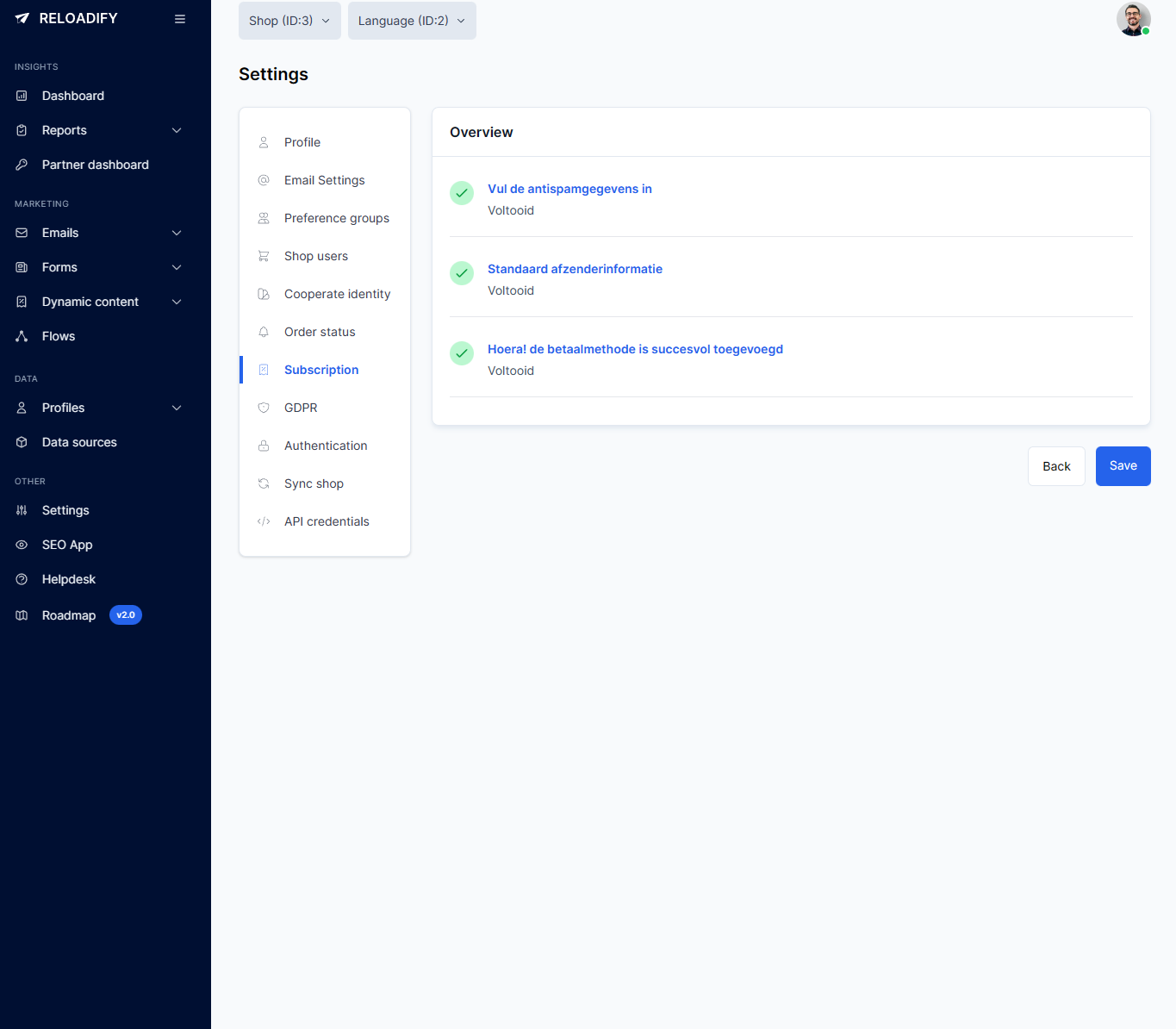The height and width of the screenshot is (1029, 1176).
Task: Click the Authentication lock icon
Action: (264, 446)
